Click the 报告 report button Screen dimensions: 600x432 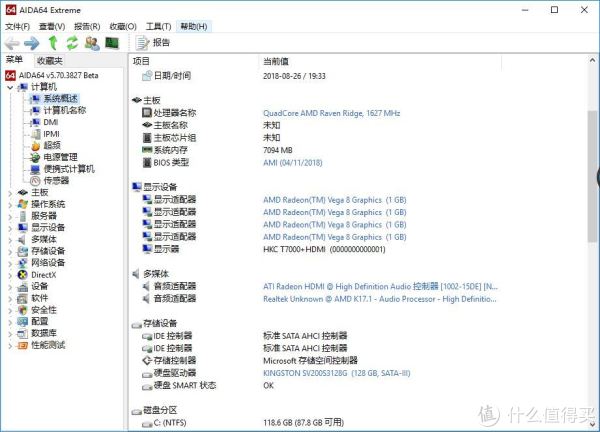point(153,43)
